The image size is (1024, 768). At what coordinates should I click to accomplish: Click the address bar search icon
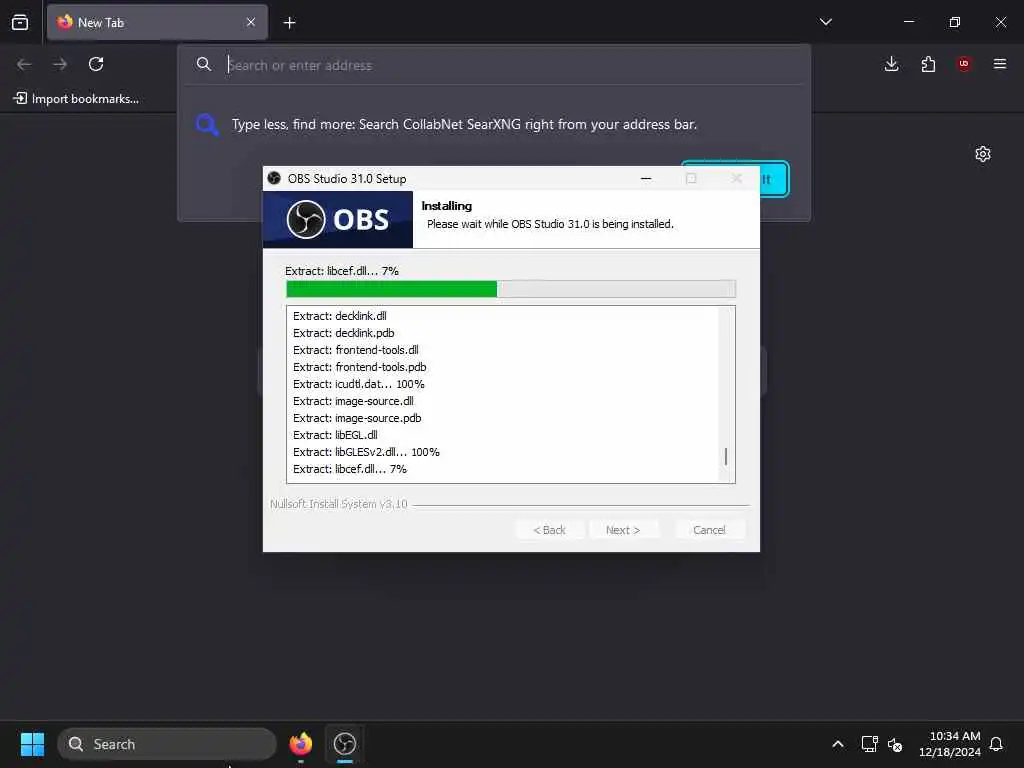point(204,64)
